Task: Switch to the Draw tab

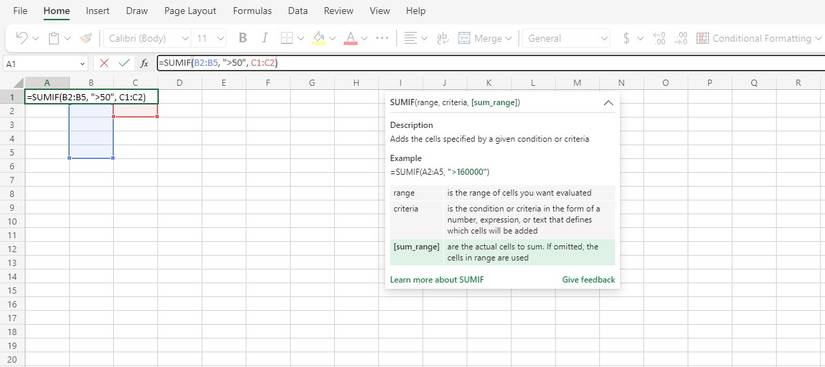Action: click(x=137, y=11)
